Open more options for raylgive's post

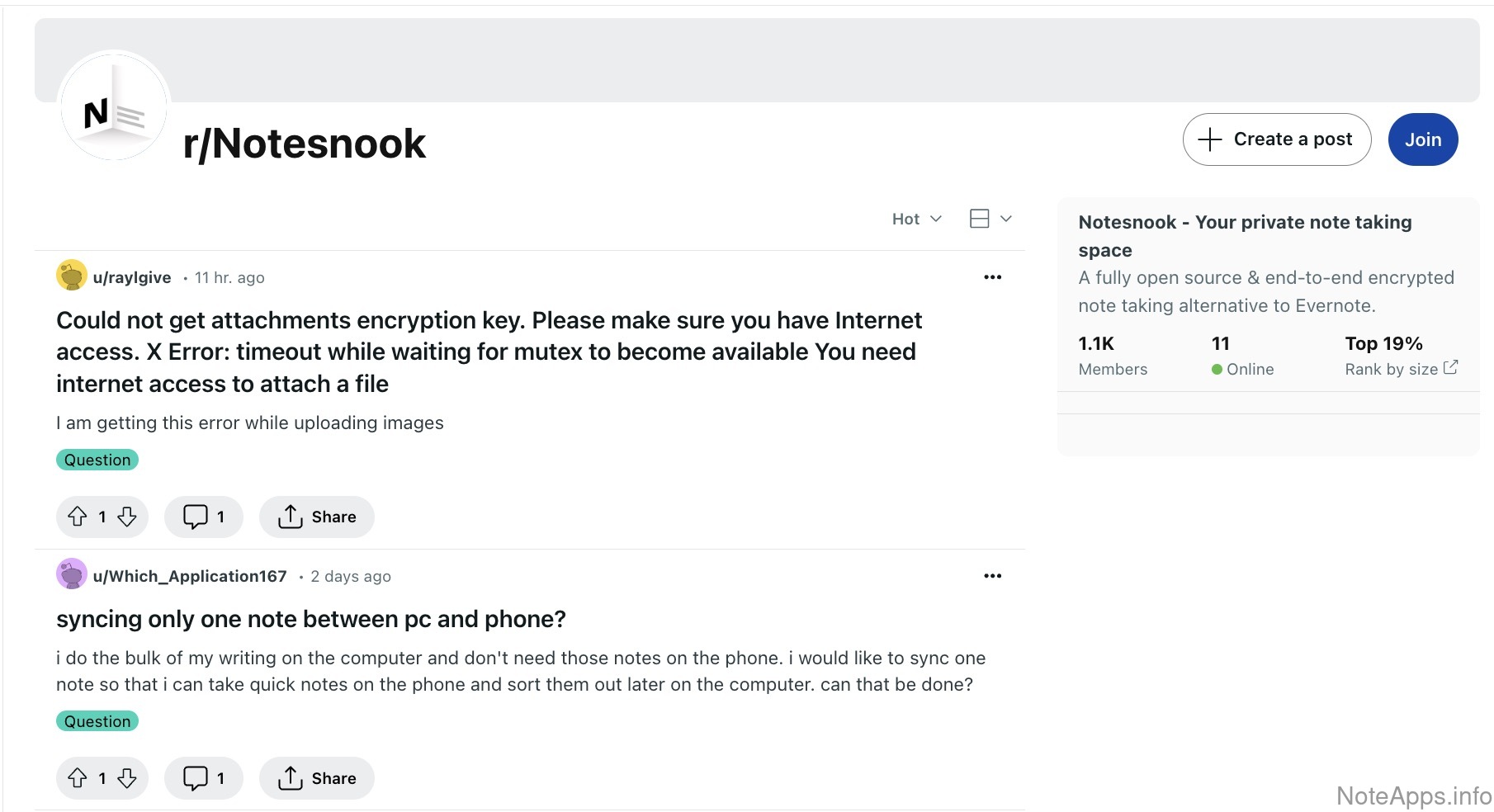992,277
